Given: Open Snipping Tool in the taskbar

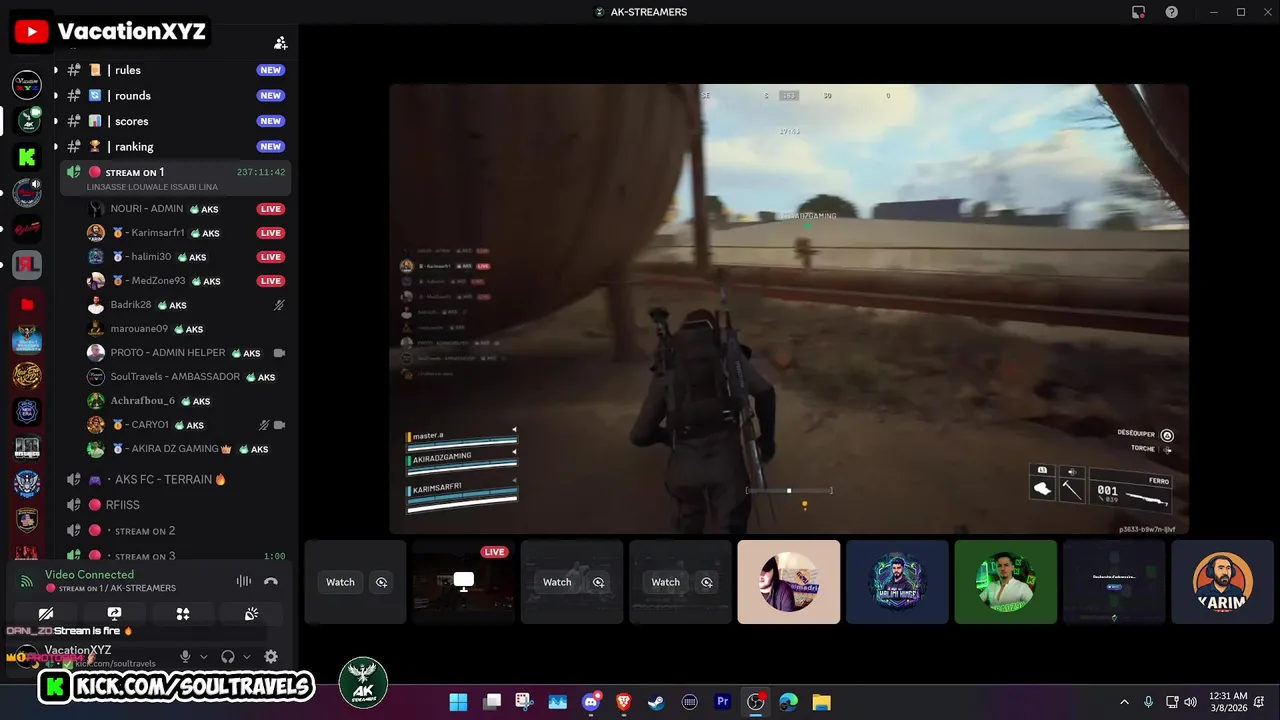Looking at the screenshot, I should coord(524,702).
